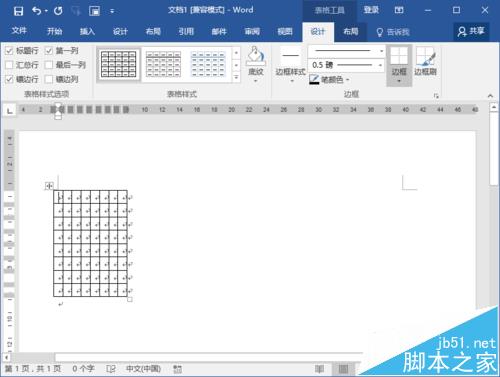The width and height of the screenshot is (500, 377).
Task: Click the word count 0 个字
Action: [83, 368]
